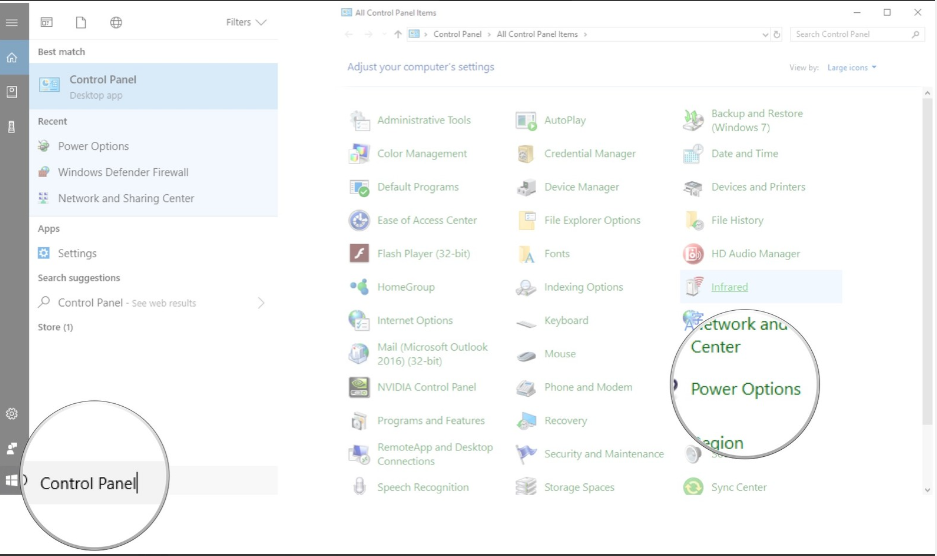
Task: Expand the Filters dropdown in search
Action: click(x=246, y=22)
